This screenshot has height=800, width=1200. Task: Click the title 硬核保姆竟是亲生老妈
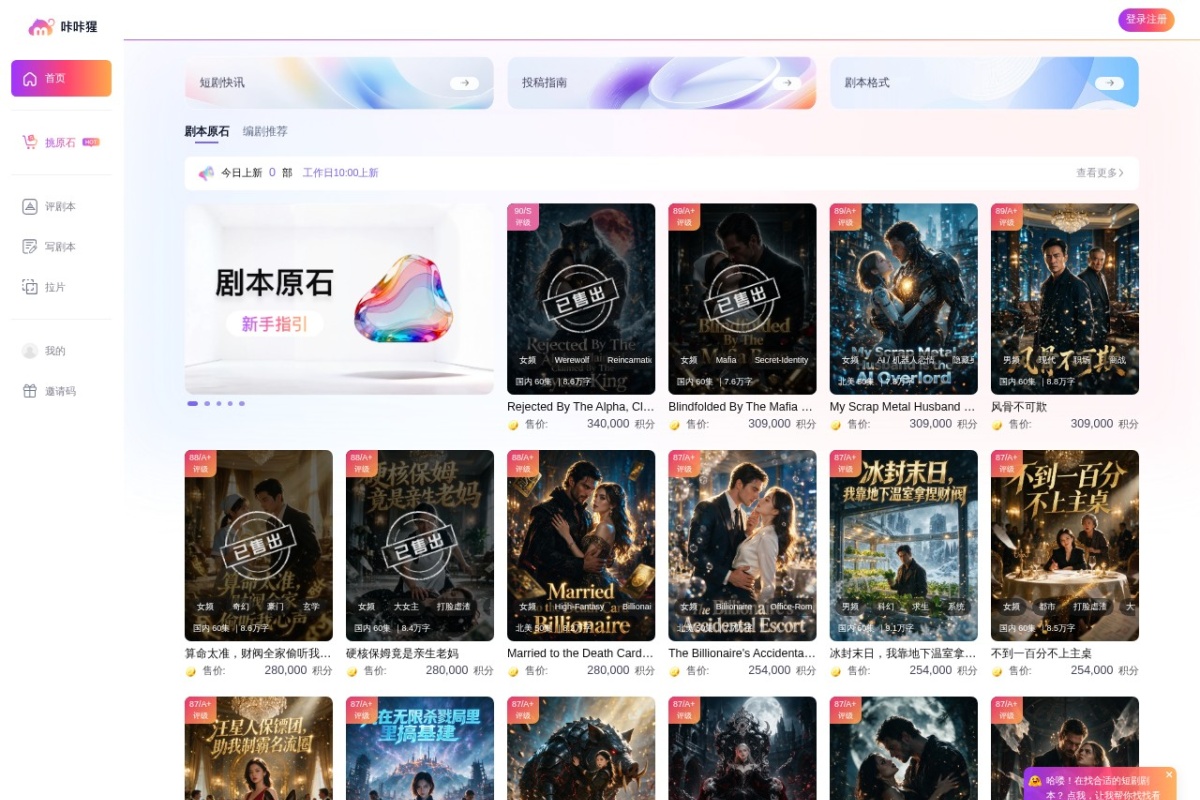(x=402, y=653)
